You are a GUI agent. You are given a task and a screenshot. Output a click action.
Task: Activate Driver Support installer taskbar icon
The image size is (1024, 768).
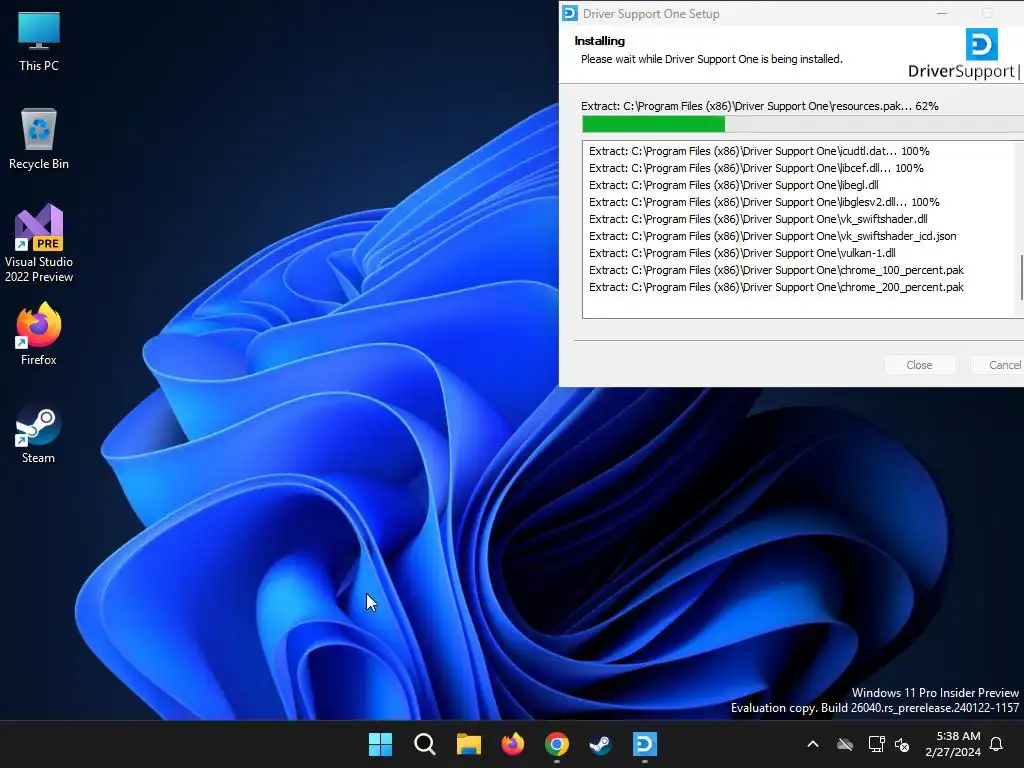point(645,744)
